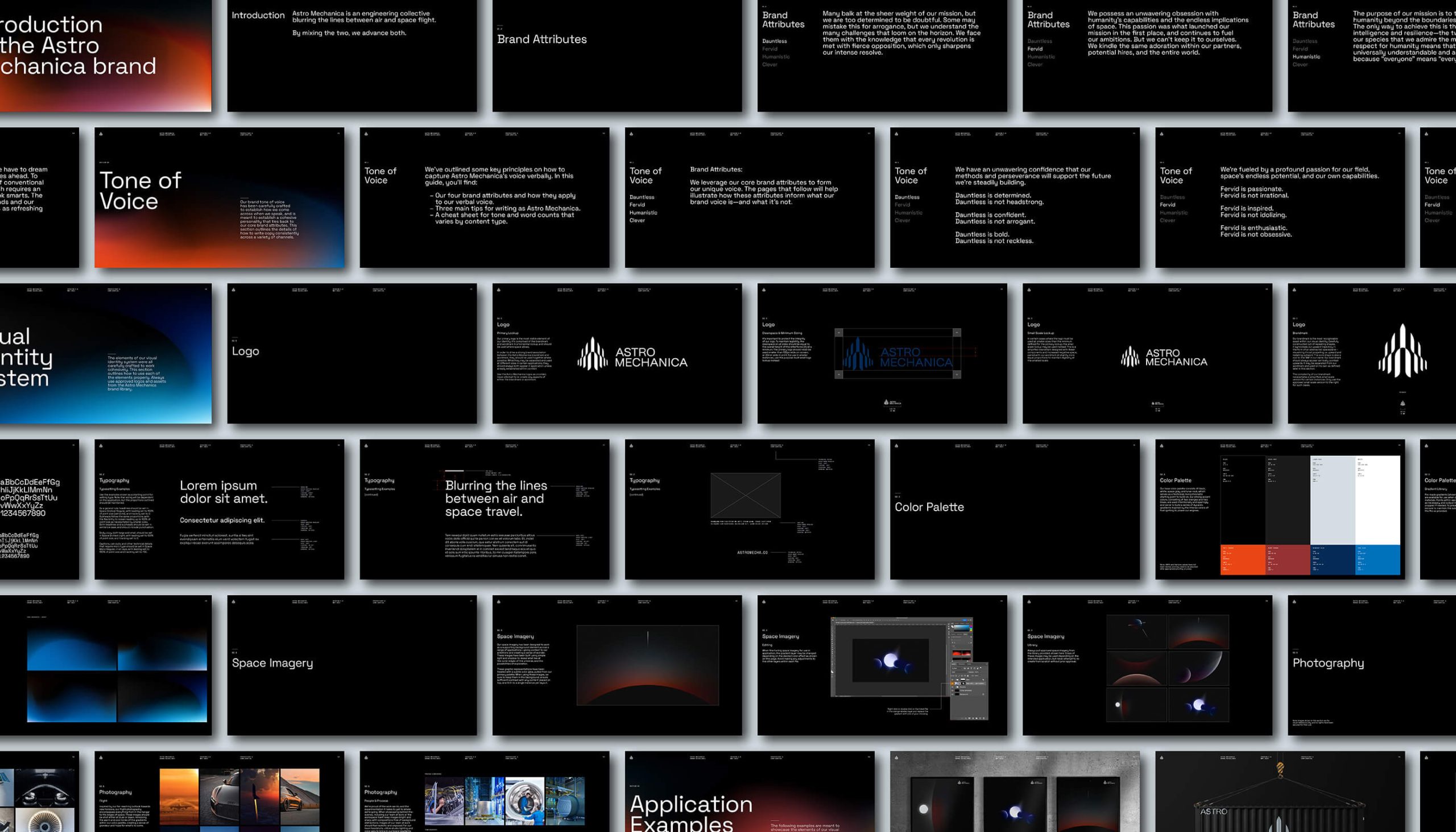Click the 'Consectetur adipiscing elit.' subheading
Image resolution: width=1456 pixels, height=832 pixels.
pos(222,520)
